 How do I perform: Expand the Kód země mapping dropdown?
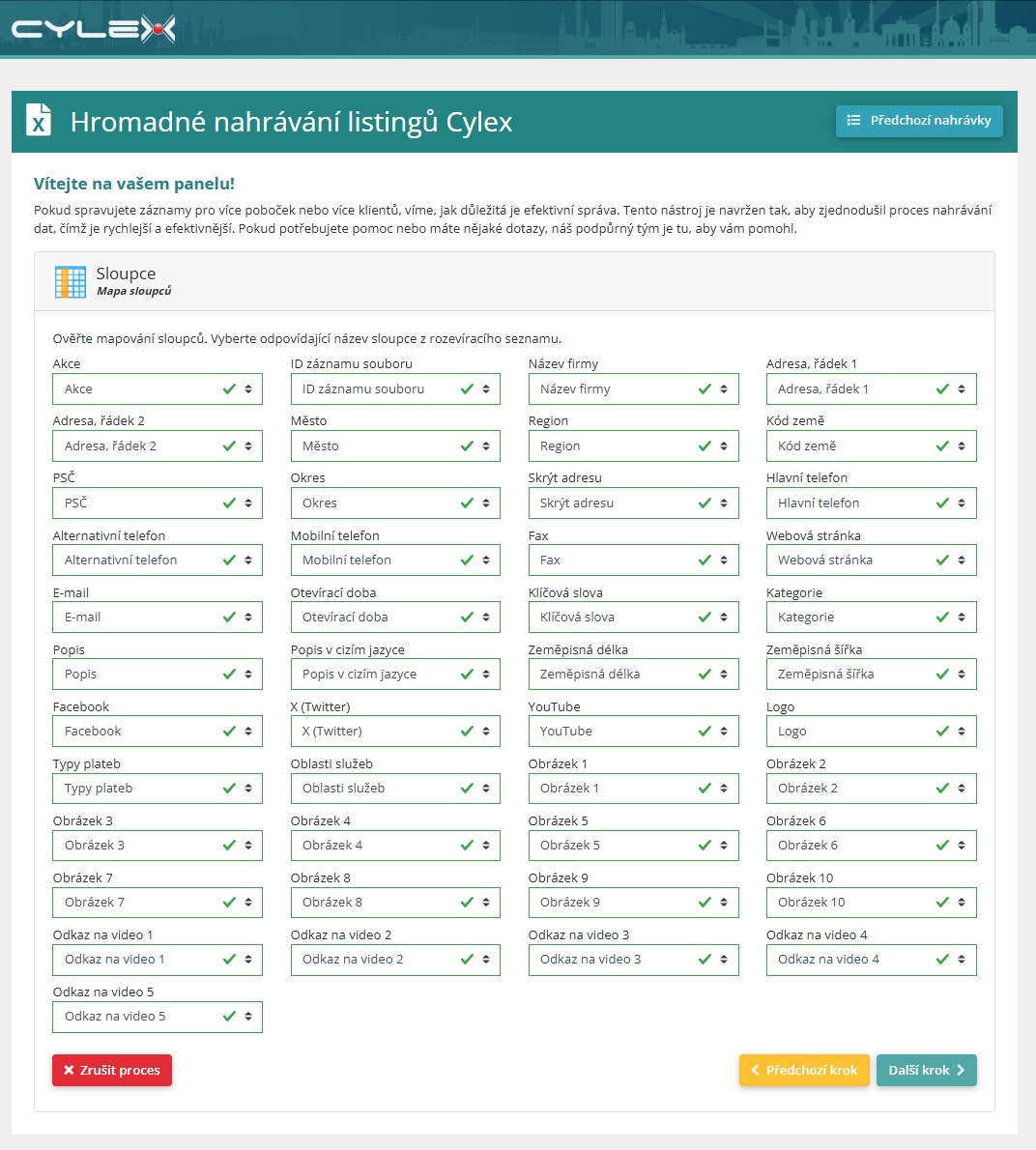871,446
